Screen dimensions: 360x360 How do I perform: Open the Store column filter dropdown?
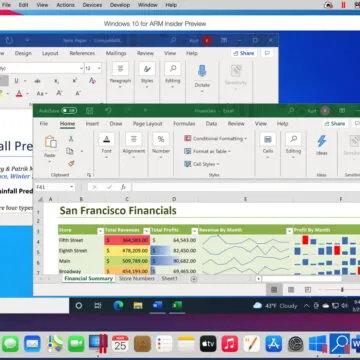(100, 231)
